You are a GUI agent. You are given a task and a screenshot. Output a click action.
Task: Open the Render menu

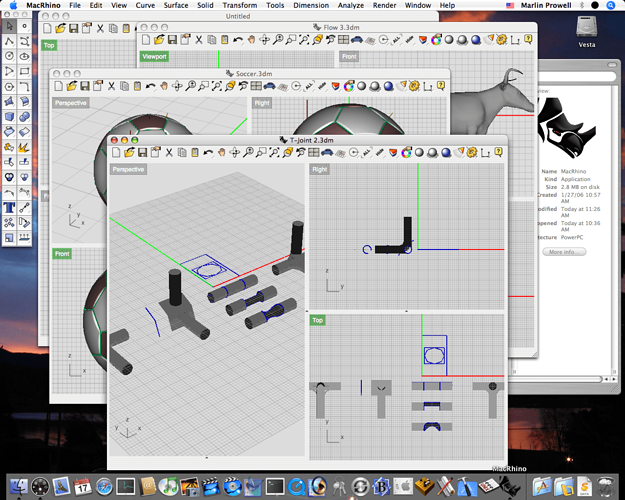[x=384, y=5]
